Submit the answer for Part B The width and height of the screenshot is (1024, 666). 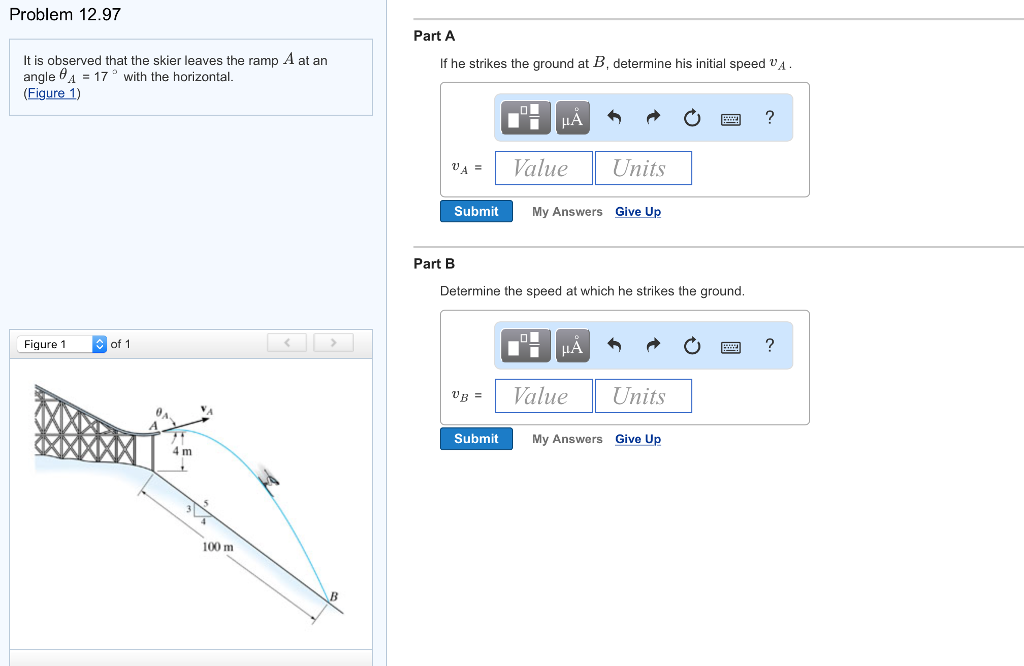click(476, 438)
